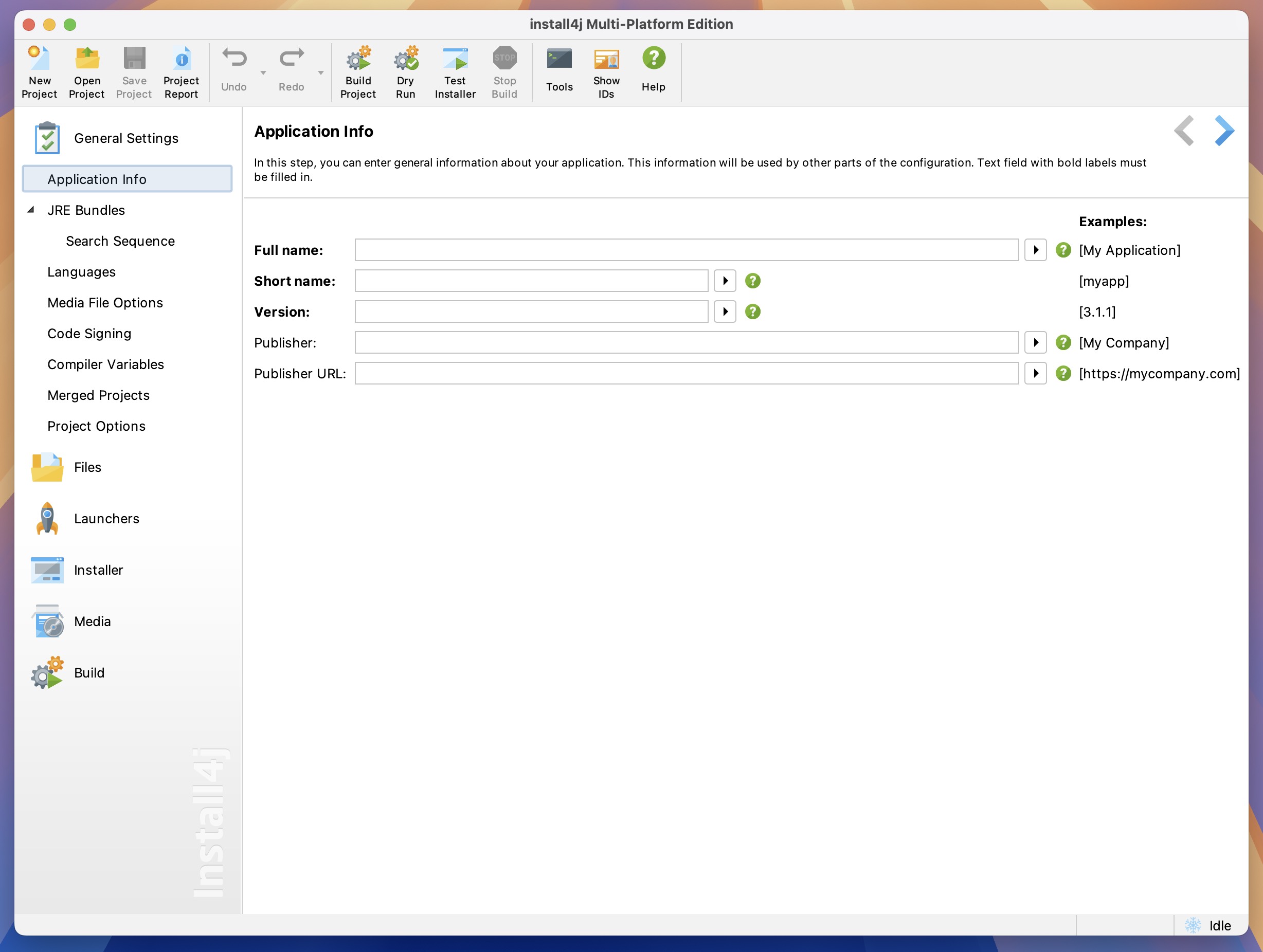Open variable menu arrow for Publisher
1263x952 pixels.
(x=1035, y=342)
